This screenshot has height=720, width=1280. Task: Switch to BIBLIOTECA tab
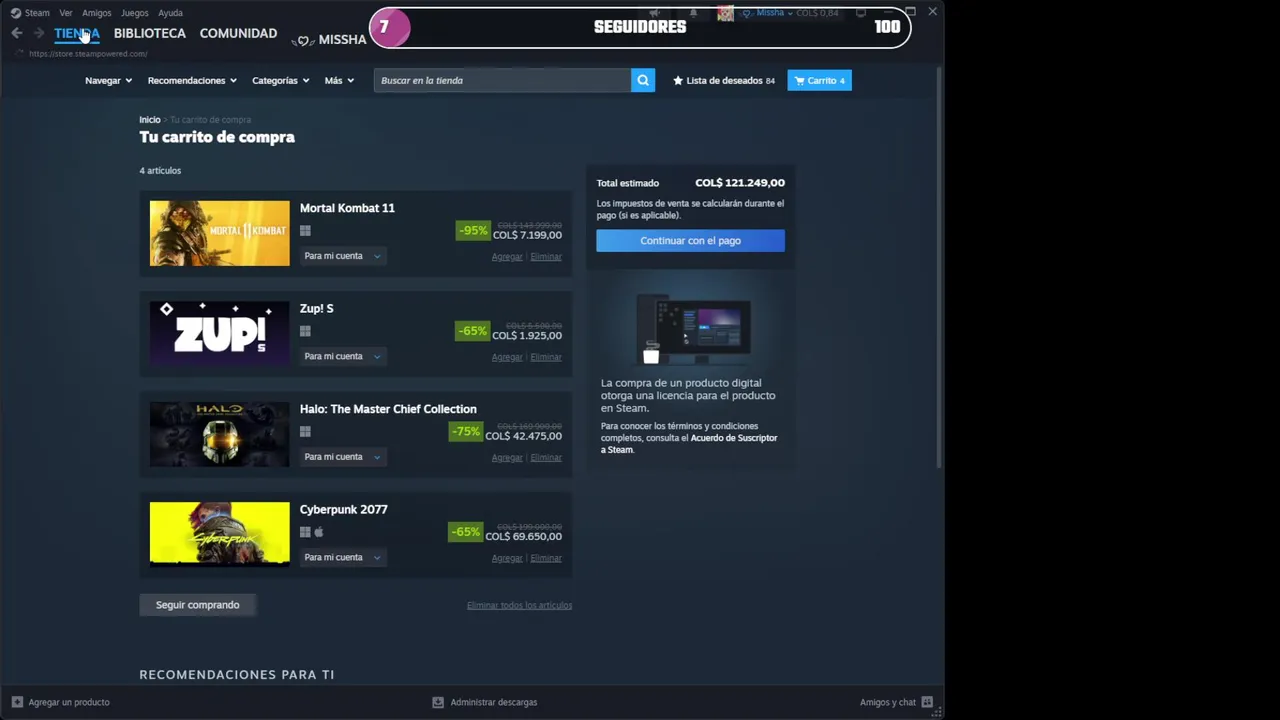click(150, 33)
